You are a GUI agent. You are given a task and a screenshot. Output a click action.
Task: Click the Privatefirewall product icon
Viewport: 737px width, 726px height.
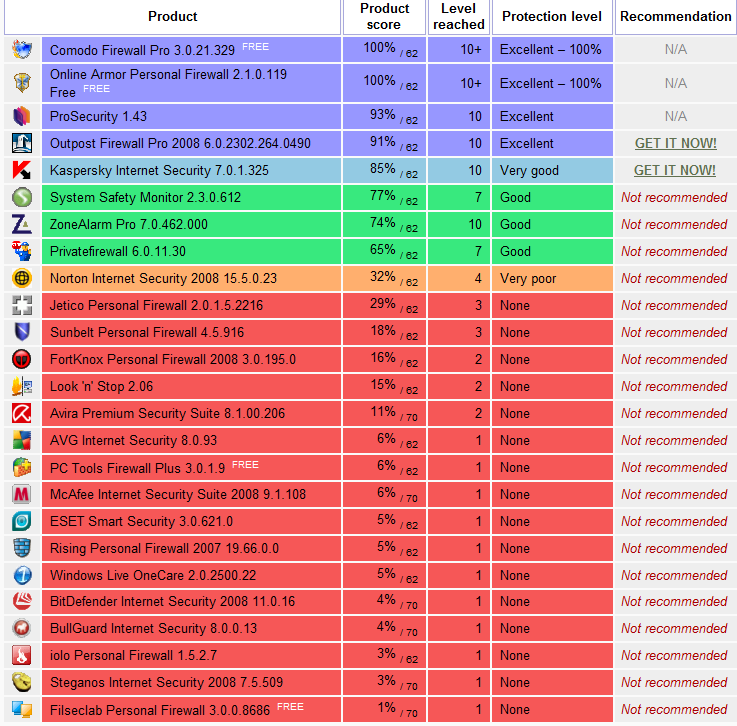tap(22, 251)
